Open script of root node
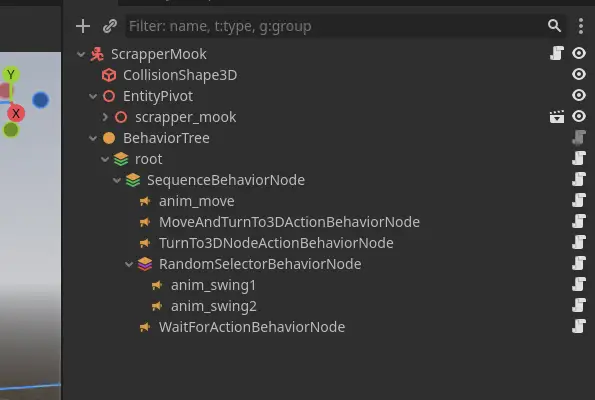Image resolution: width=595 pixels, height=400 pixels. click(x=579, y=158)
